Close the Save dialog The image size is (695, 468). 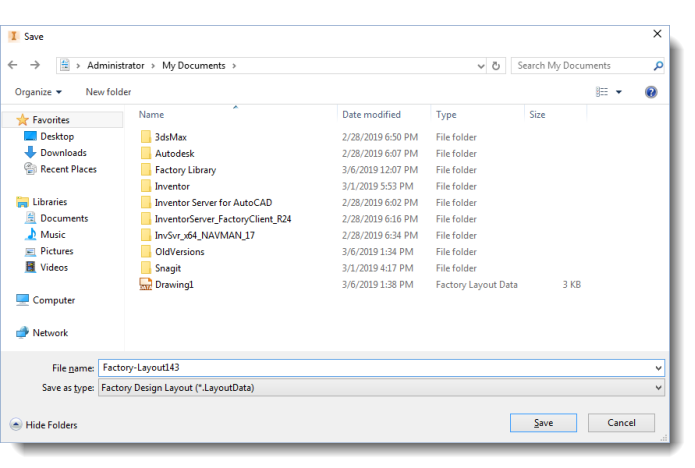click(657, 34)
